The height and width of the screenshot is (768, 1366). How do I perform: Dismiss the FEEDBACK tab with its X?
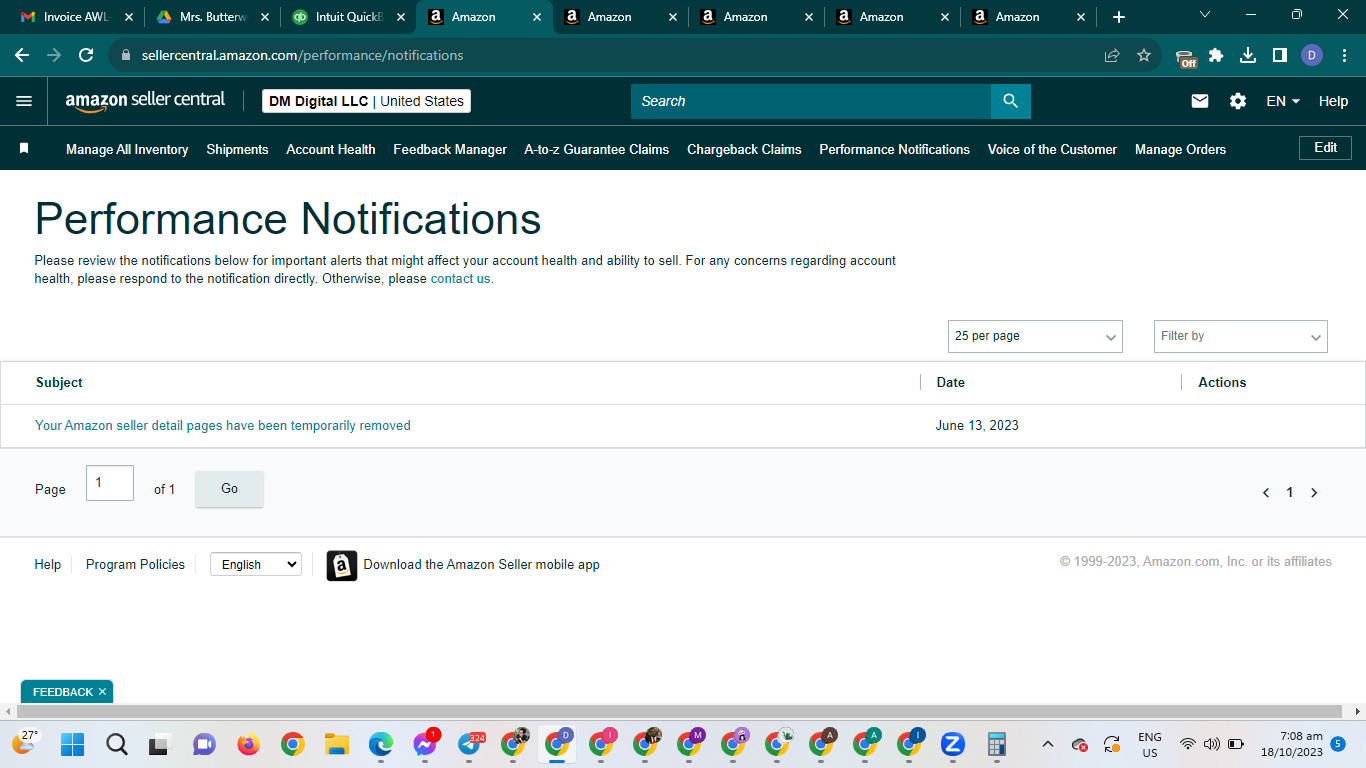click(x=102, y=692)
